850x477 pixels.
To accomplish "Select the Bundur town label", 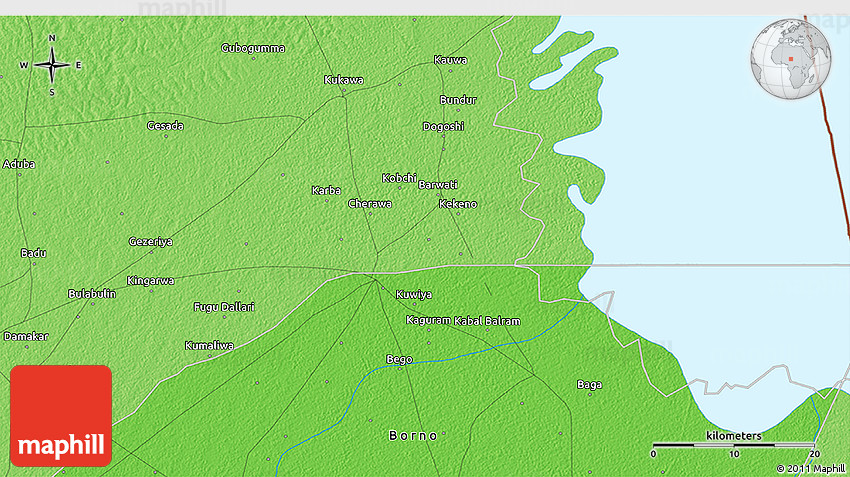I will 458,100.
